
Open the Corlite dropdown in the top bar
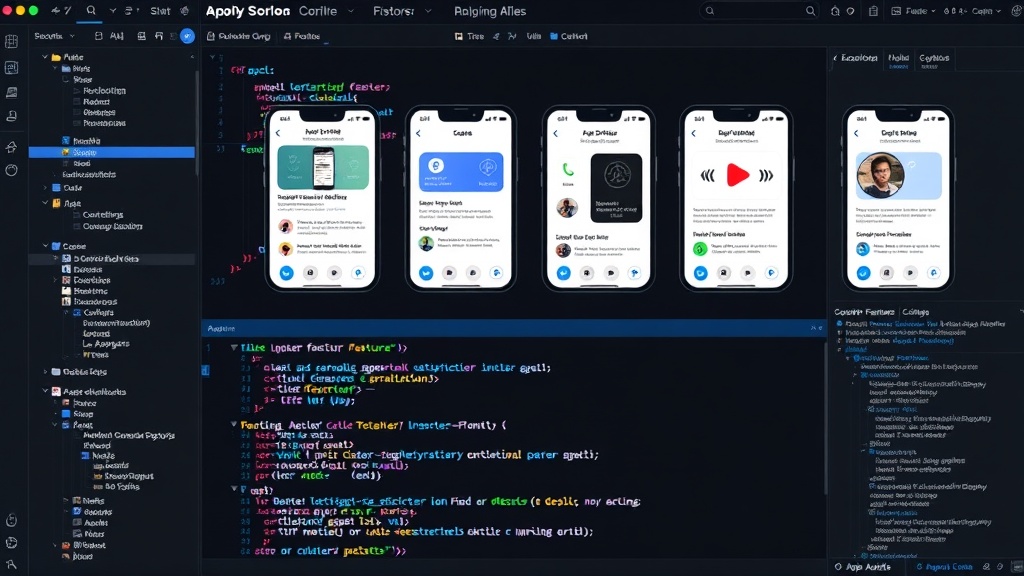click(x=326, y=11)
